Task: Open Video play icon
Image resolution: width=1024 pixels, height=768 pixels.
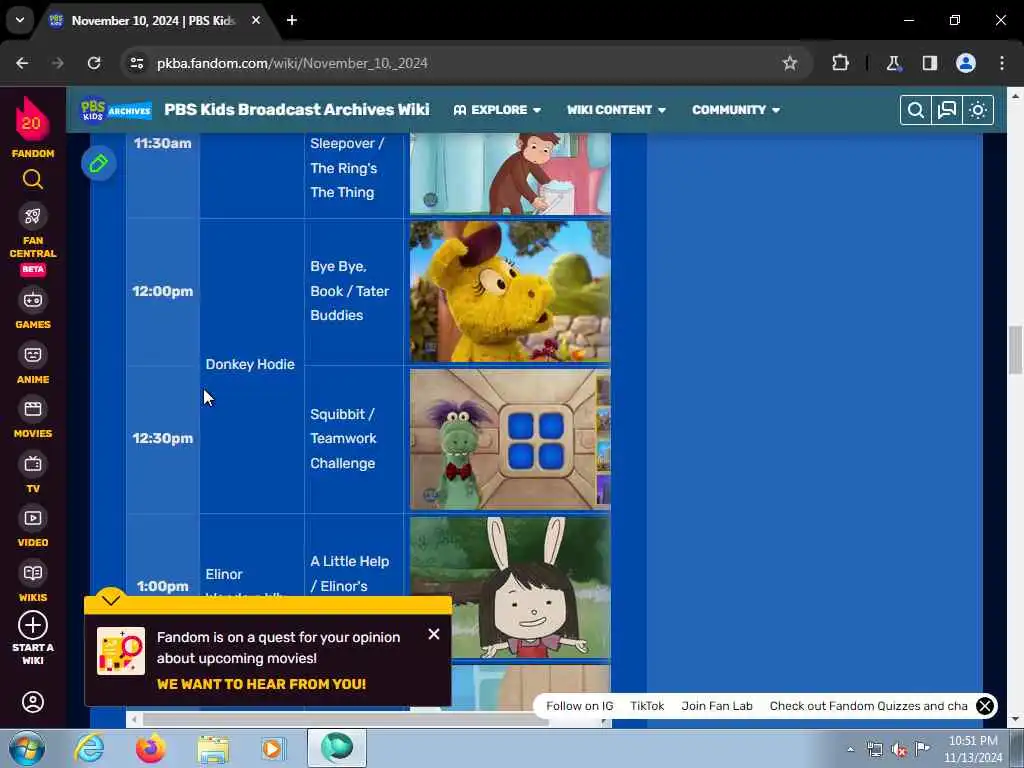Action: tap(33, 519)
